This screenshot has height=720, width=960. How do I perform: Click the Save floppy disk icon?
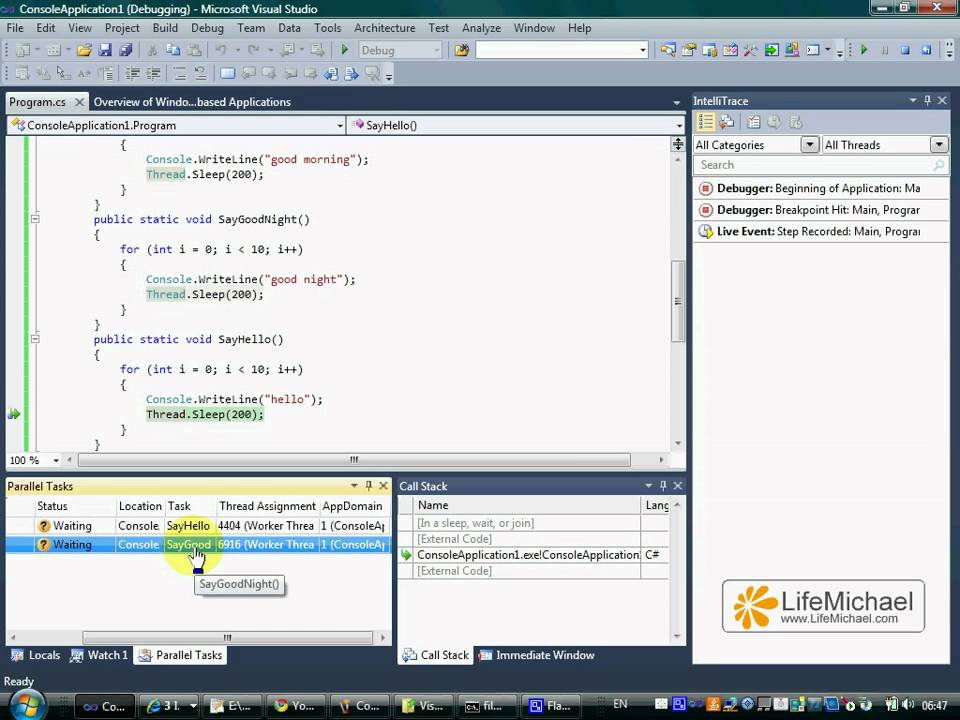(x=105, y=50)
